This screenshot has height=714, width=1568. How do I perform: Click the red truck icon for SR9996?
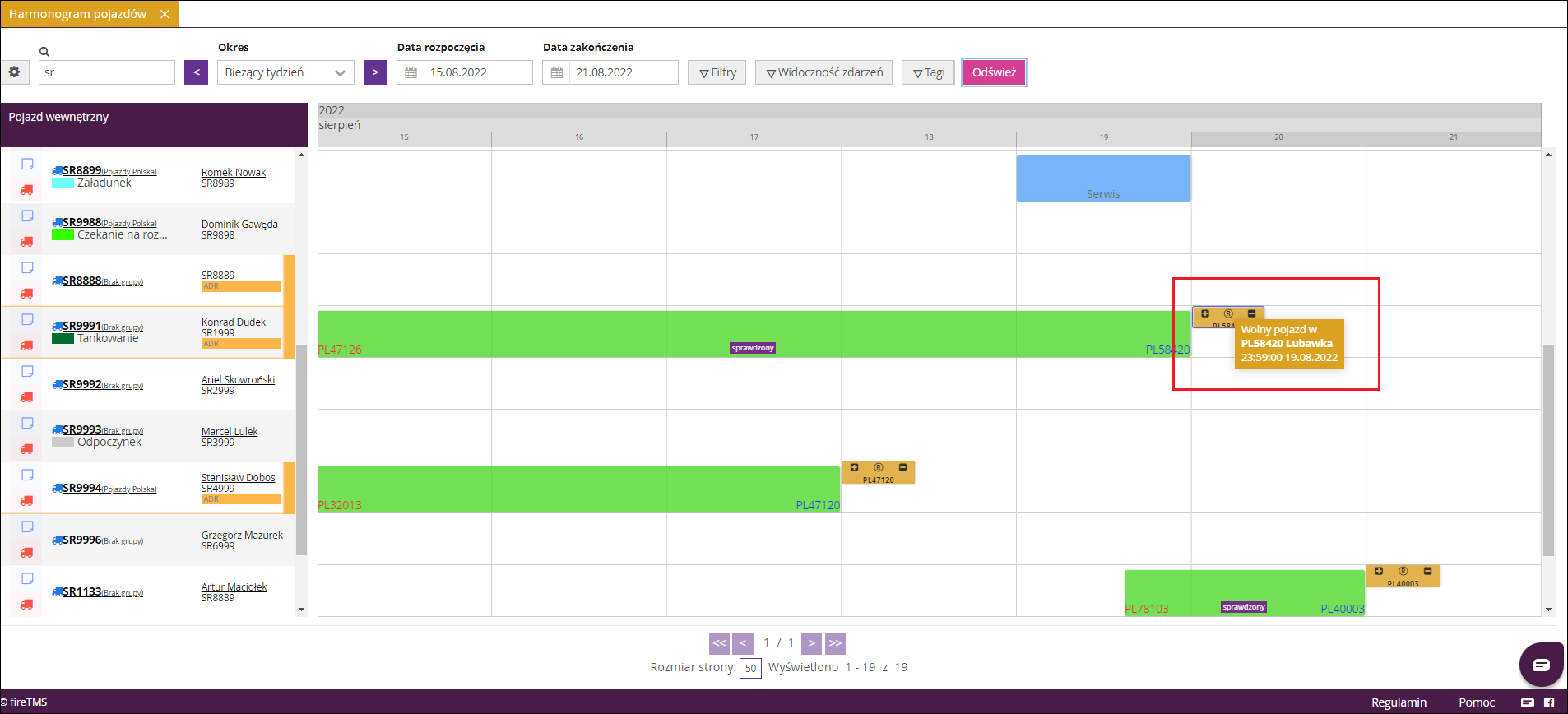pyautogui.click(x=27, y=553)
